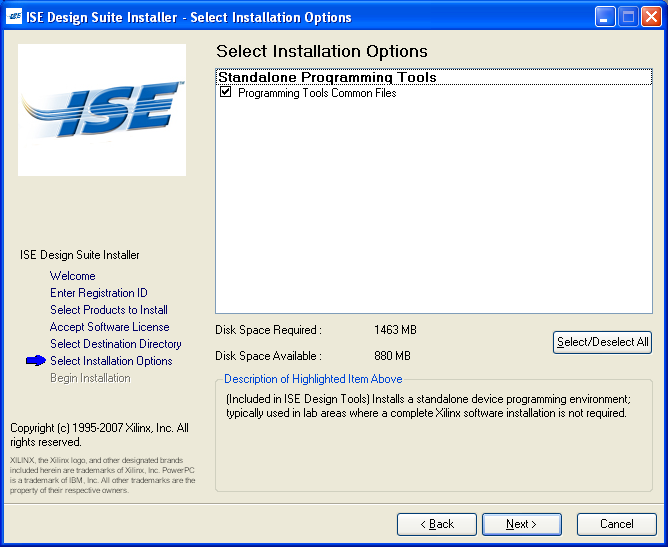This screenshot has height=547, width=668.
Task: Click the blue arrow step indicator
Action: pos(36,361)
